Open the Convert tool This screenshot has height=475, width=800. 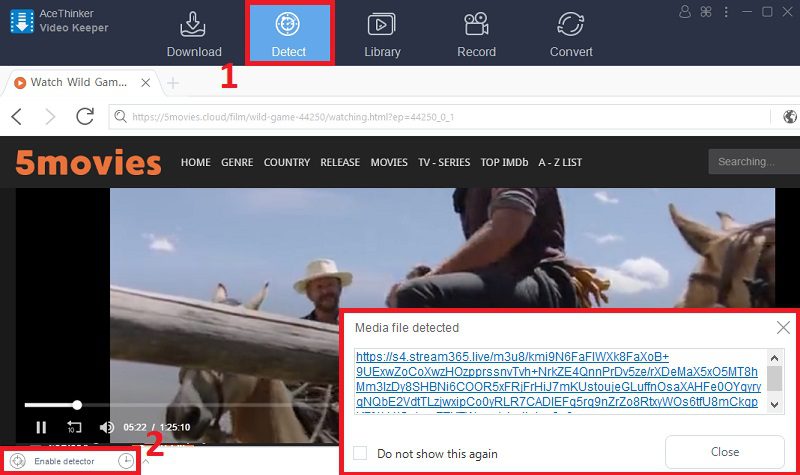tap(570, 34)
